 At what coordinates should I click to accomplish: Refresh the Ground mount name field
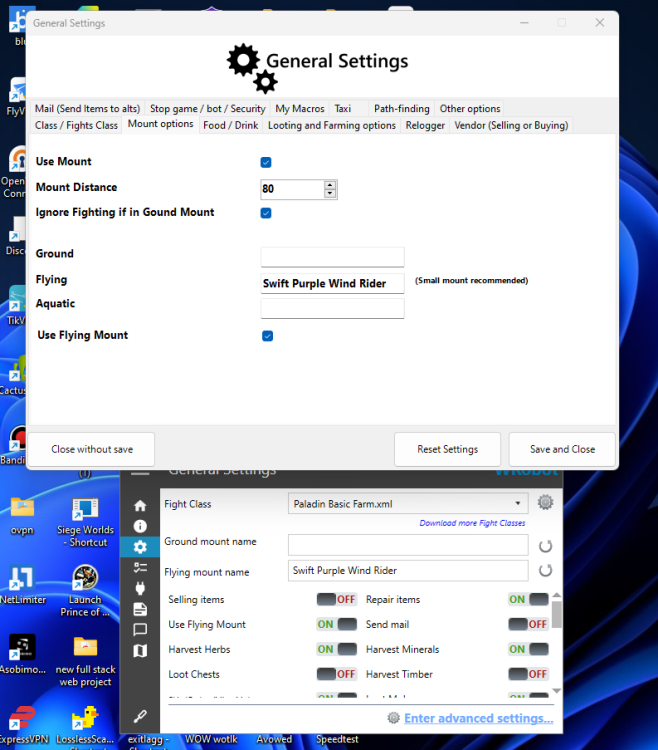(x=545, y=546)
